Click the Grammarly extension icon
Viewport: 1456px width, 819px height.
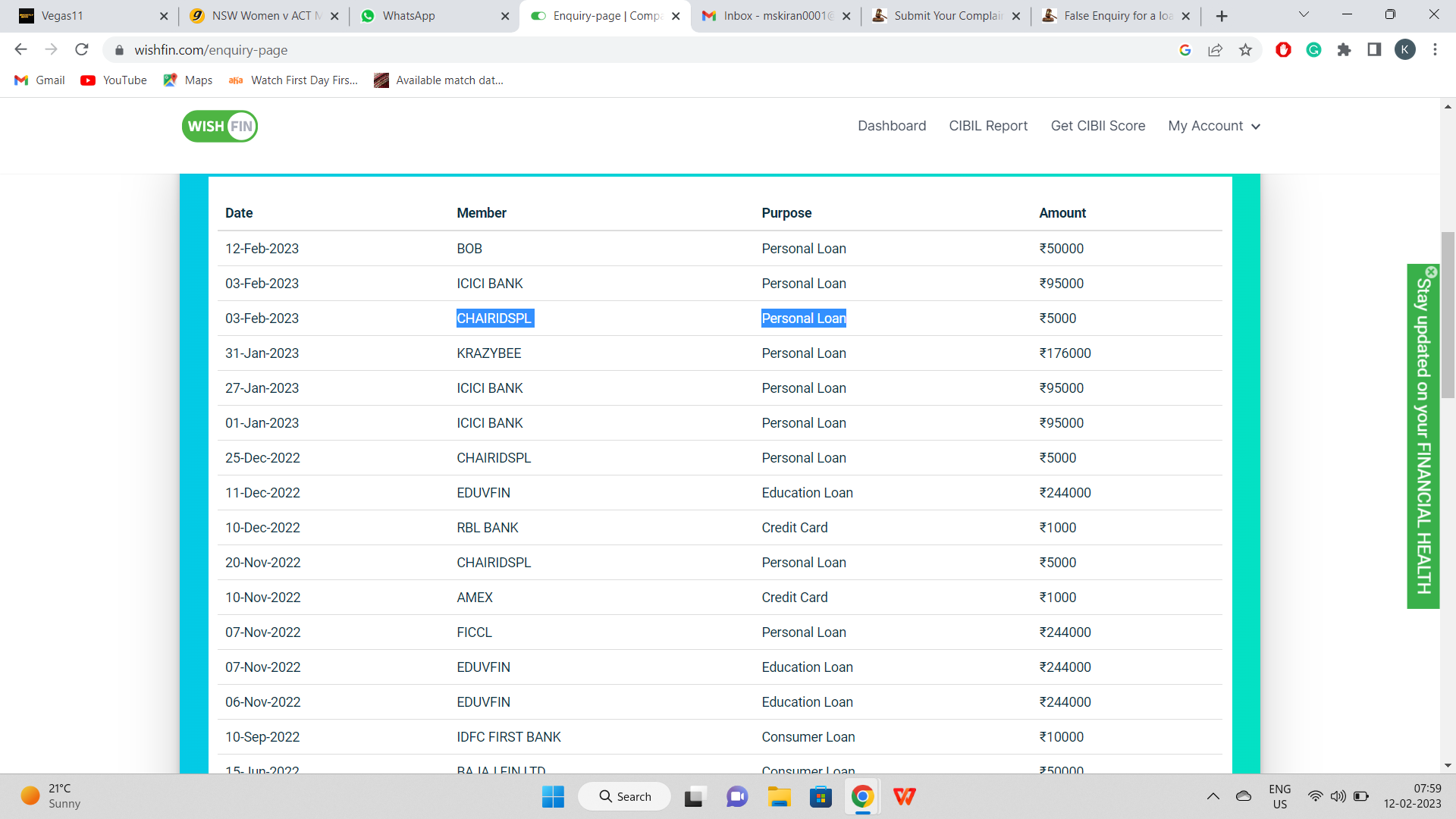click(1313, 50)
